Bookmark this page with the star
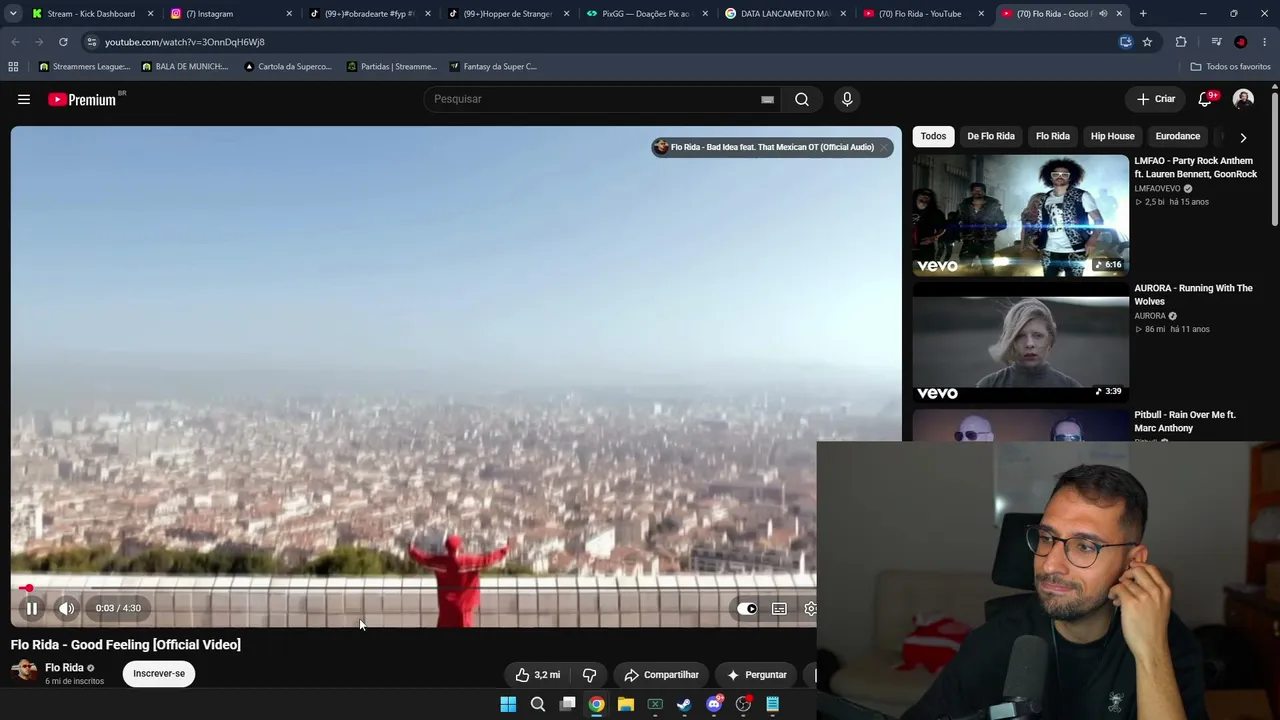The image size is (1280, 720). tap(1147, 42)
